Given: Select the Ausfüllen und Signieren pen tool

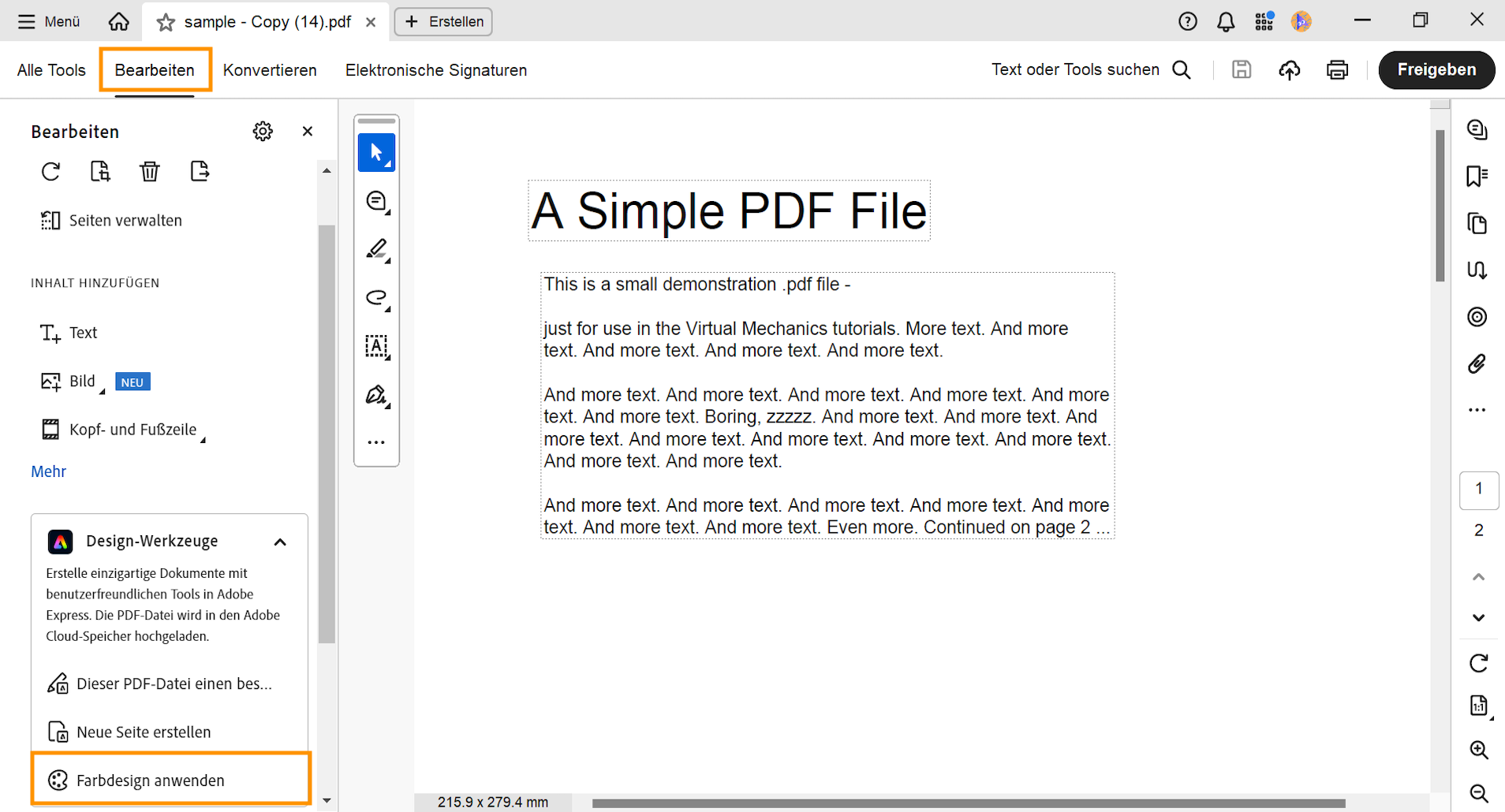Looking at the screenshot, I should click(376, 396).
